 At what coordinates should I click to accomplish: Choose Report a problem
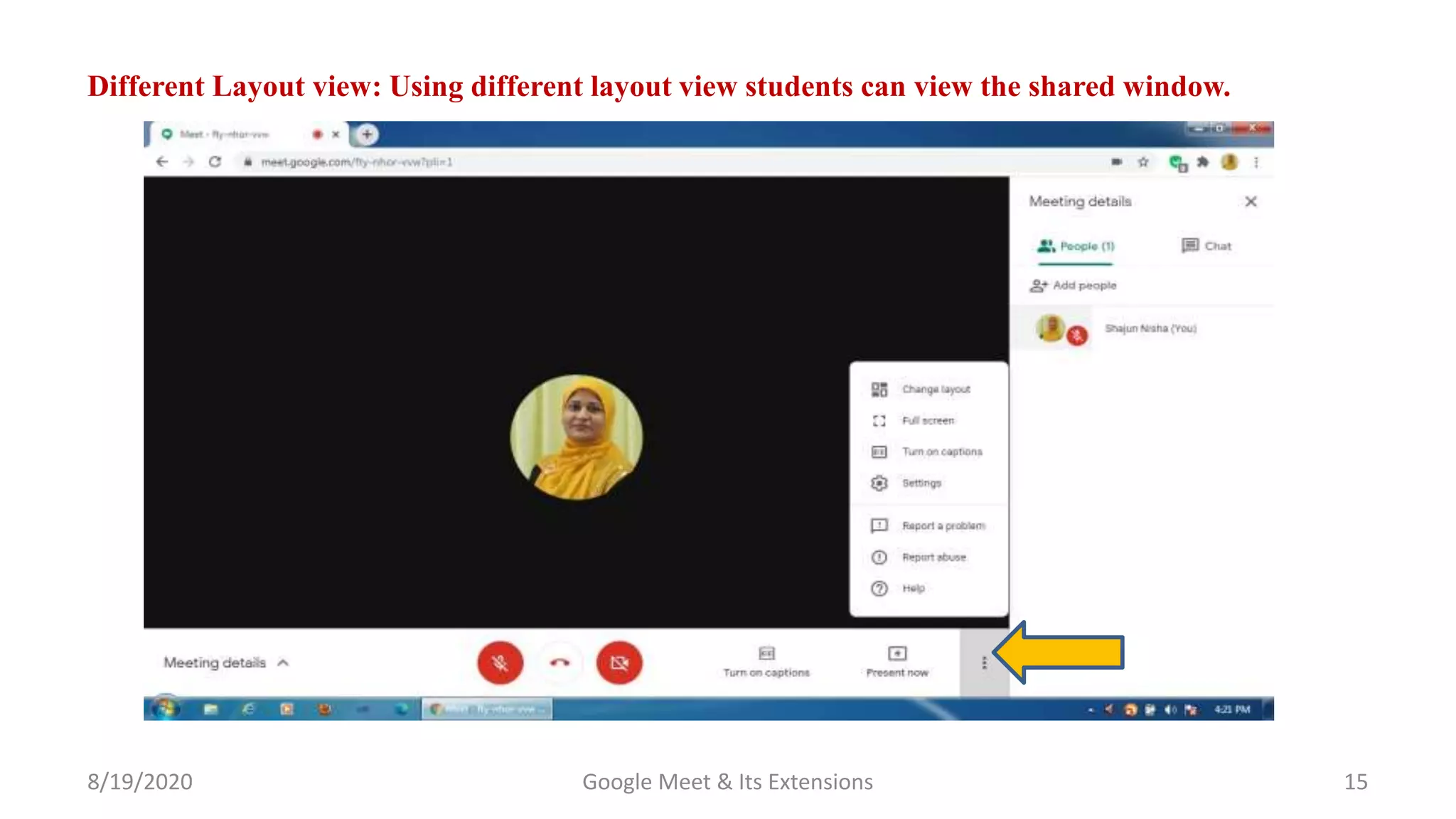[928, 525]
